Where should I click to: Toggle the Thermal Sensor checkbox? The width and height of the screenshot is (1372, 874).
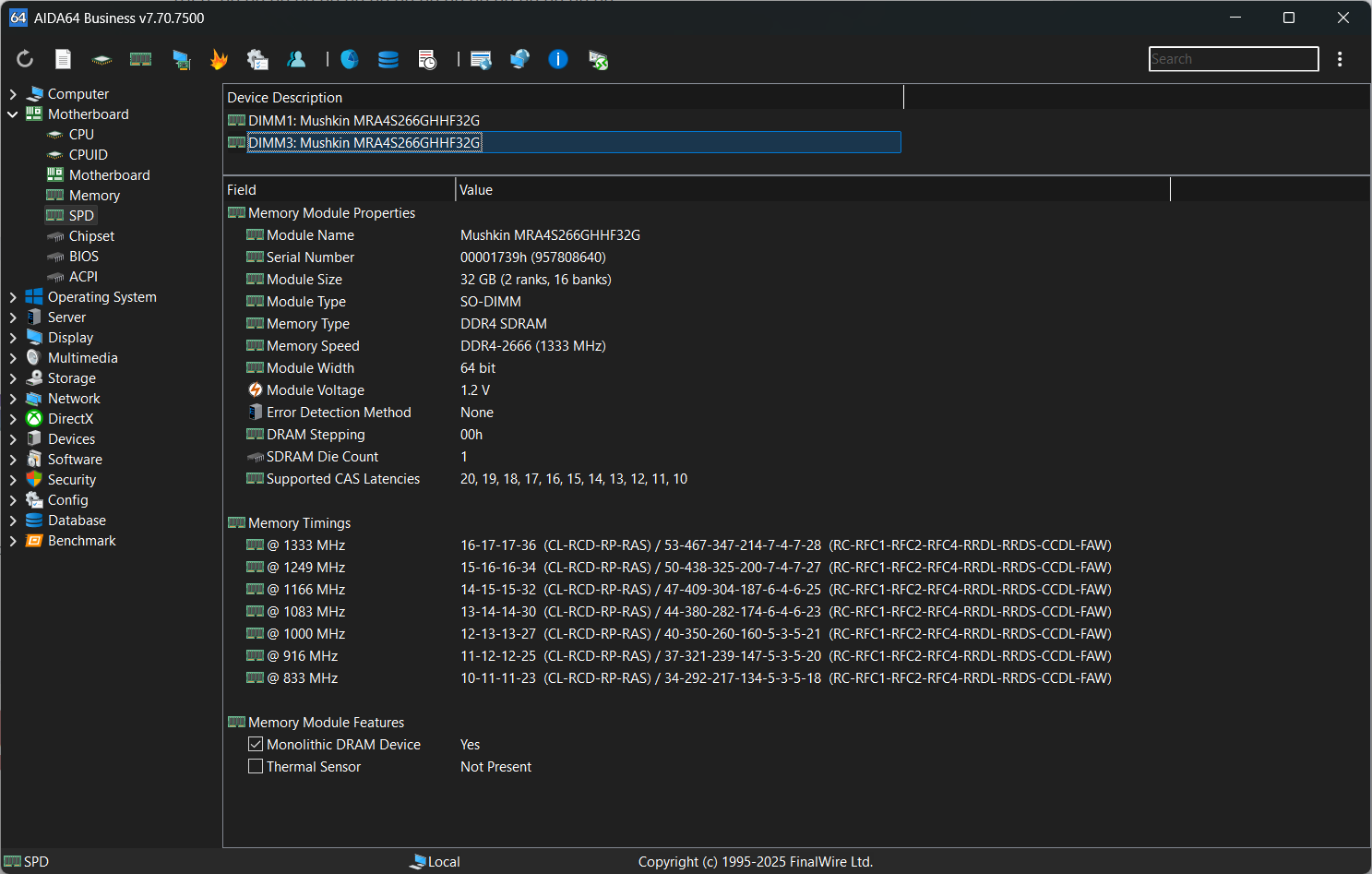tap(256, 766)
